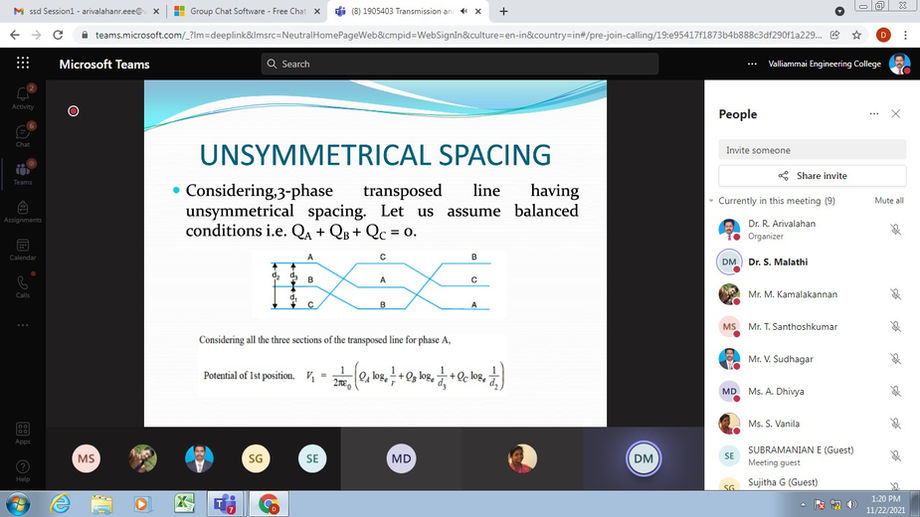Click the system tray volume icon
Viewport: 920px width, 517px height.
coord(851,505)
